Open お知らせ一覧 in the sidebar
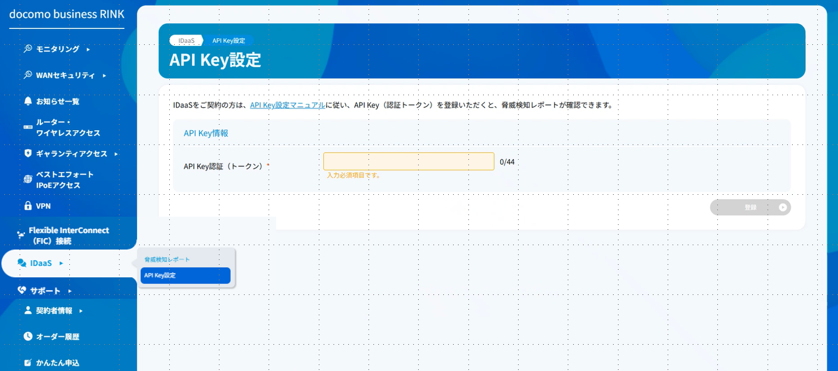Viewport: 838px width, 371px height. pyautogui.click(x=58, y=101)
